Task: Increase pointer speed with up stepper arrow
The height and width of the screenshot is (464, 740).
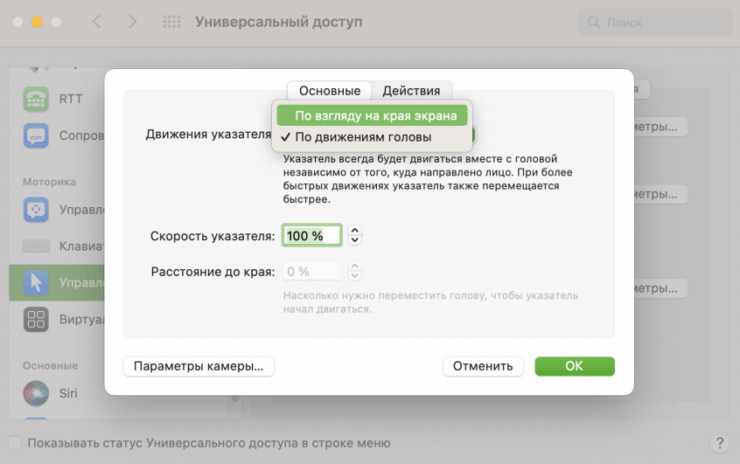Action: coord(355,230)
